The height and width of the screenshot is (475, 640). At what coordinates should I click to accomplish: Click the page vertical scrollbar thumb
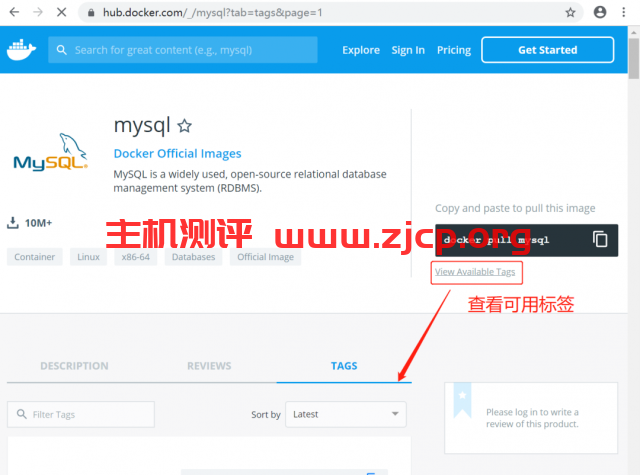(x=633, y=58)
